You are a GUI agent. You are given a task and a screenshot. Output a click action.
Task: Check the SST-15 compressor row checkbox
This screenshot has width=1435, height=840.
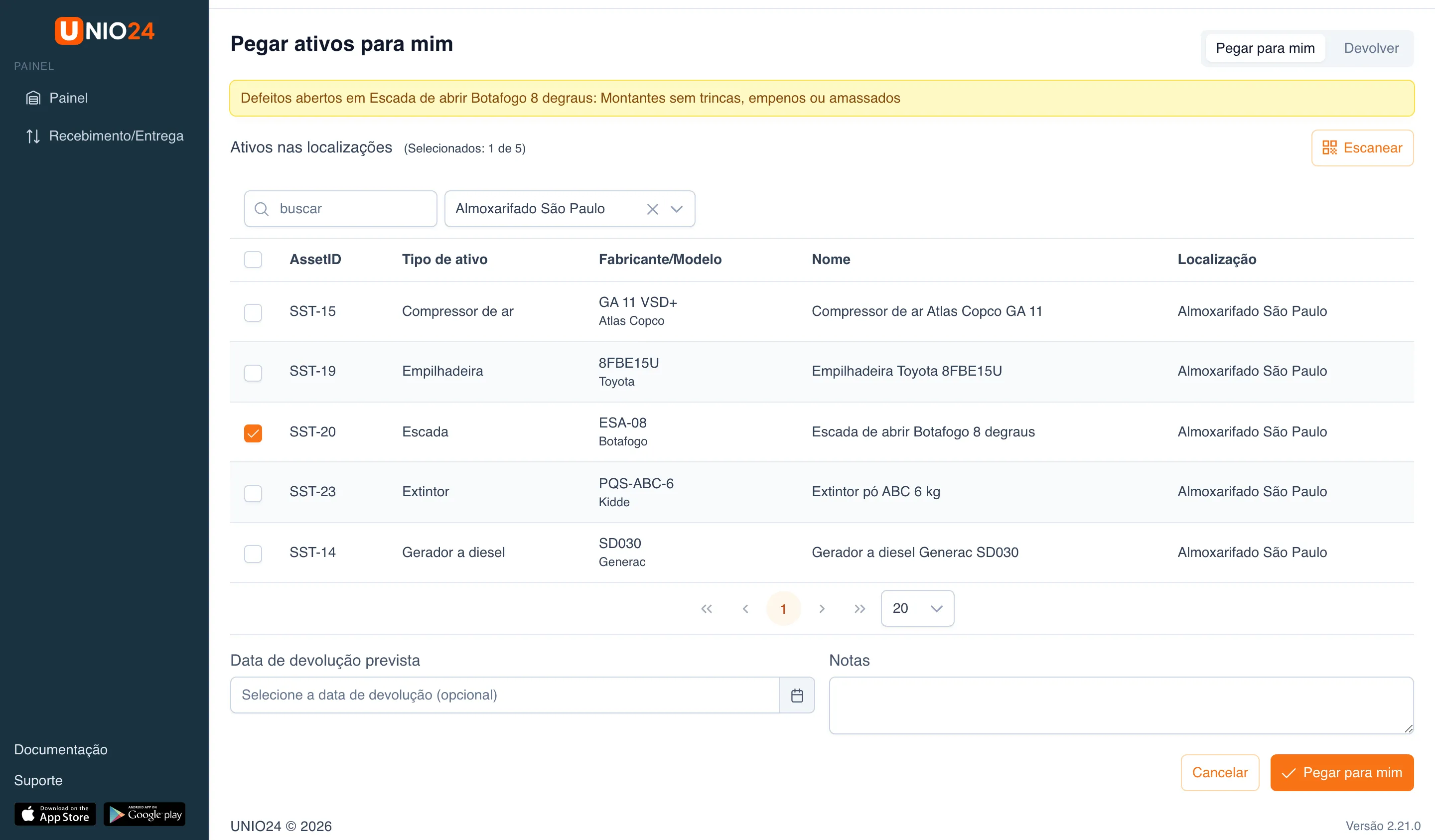pos(253,312)
